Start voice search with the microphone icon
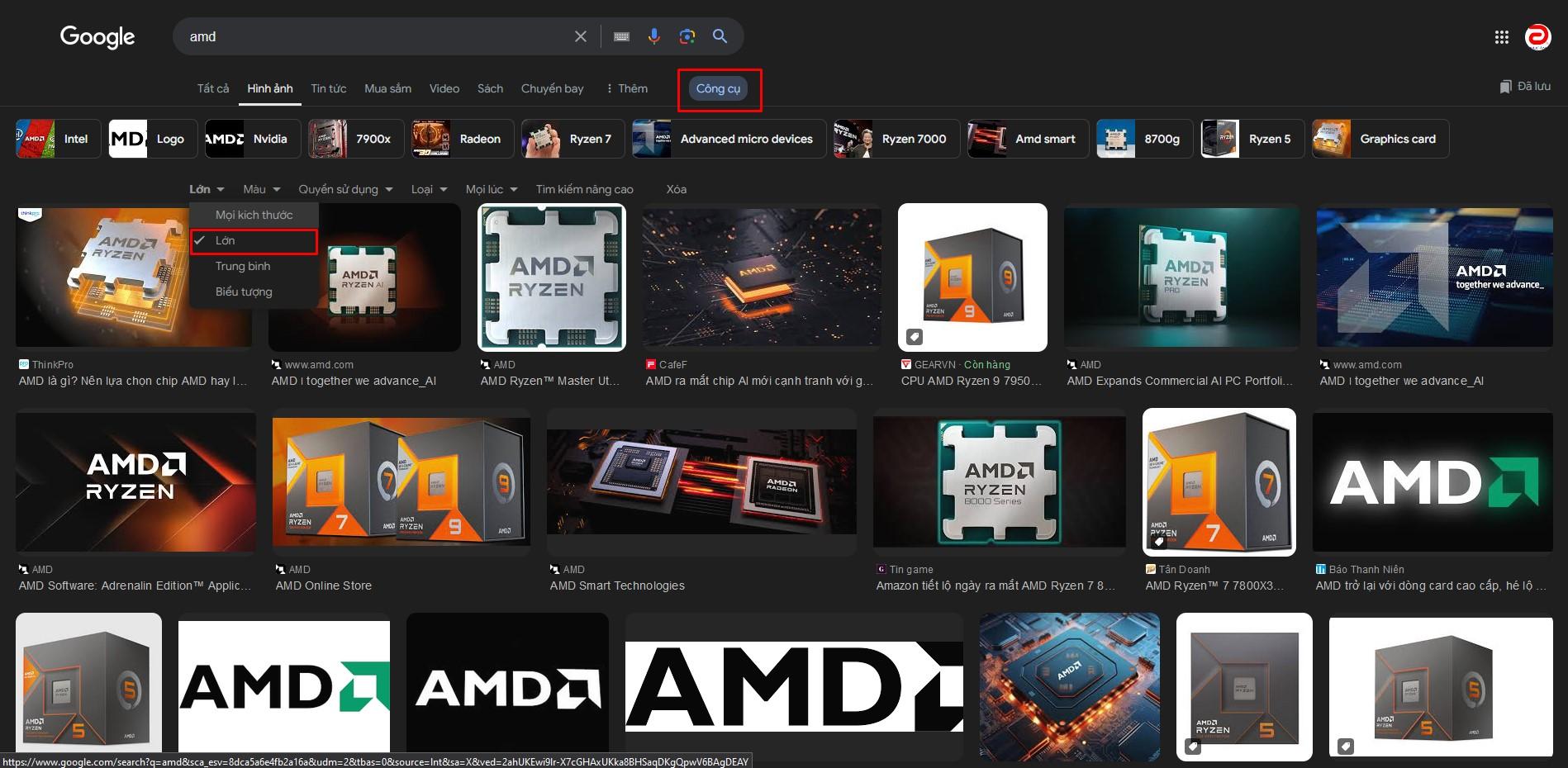The image size is (1568, 768). (653, 36)
